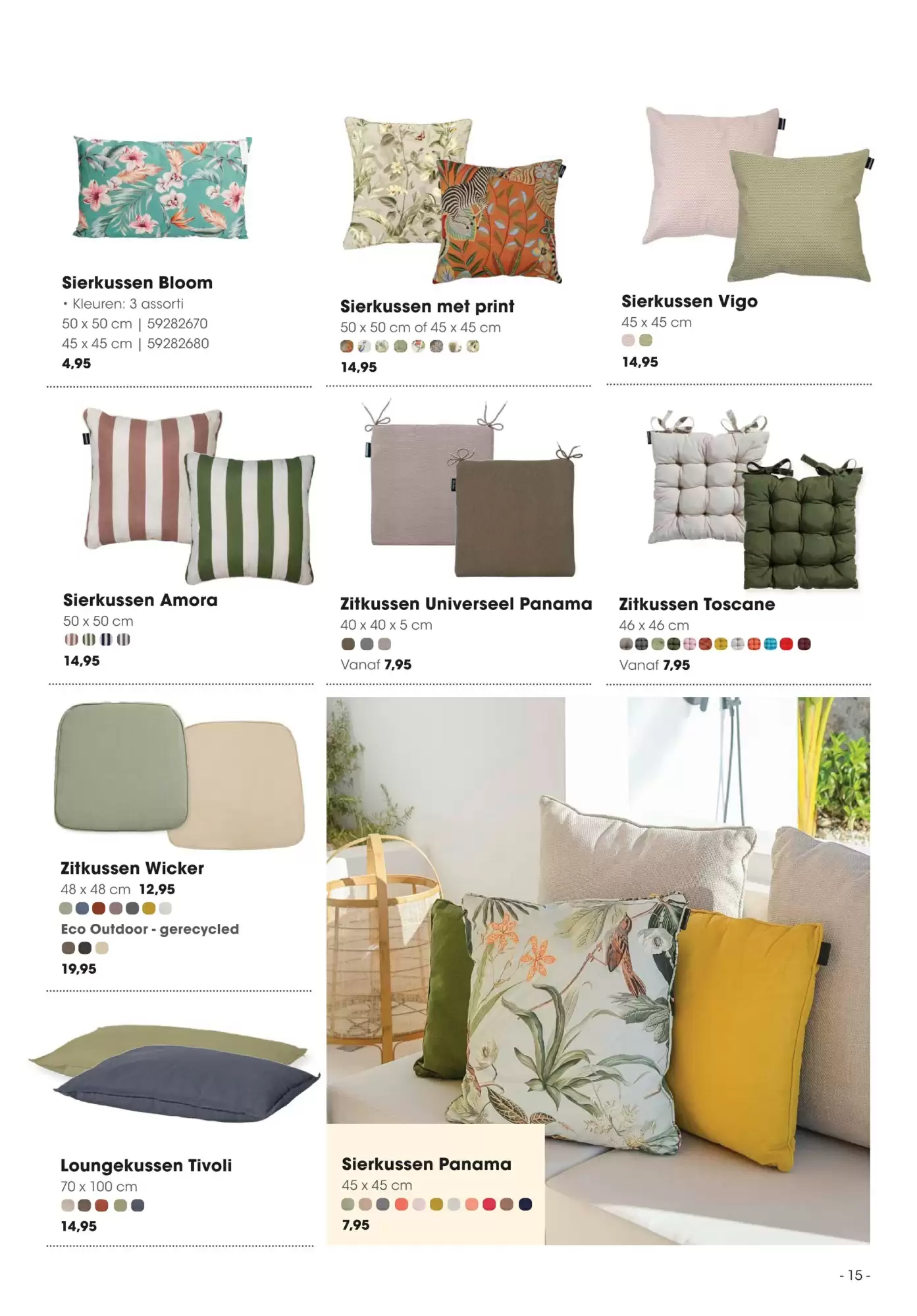The height and width of the screenshot is (1316, 917).
Task: Click article number 59282670
Action: [178, 324]
